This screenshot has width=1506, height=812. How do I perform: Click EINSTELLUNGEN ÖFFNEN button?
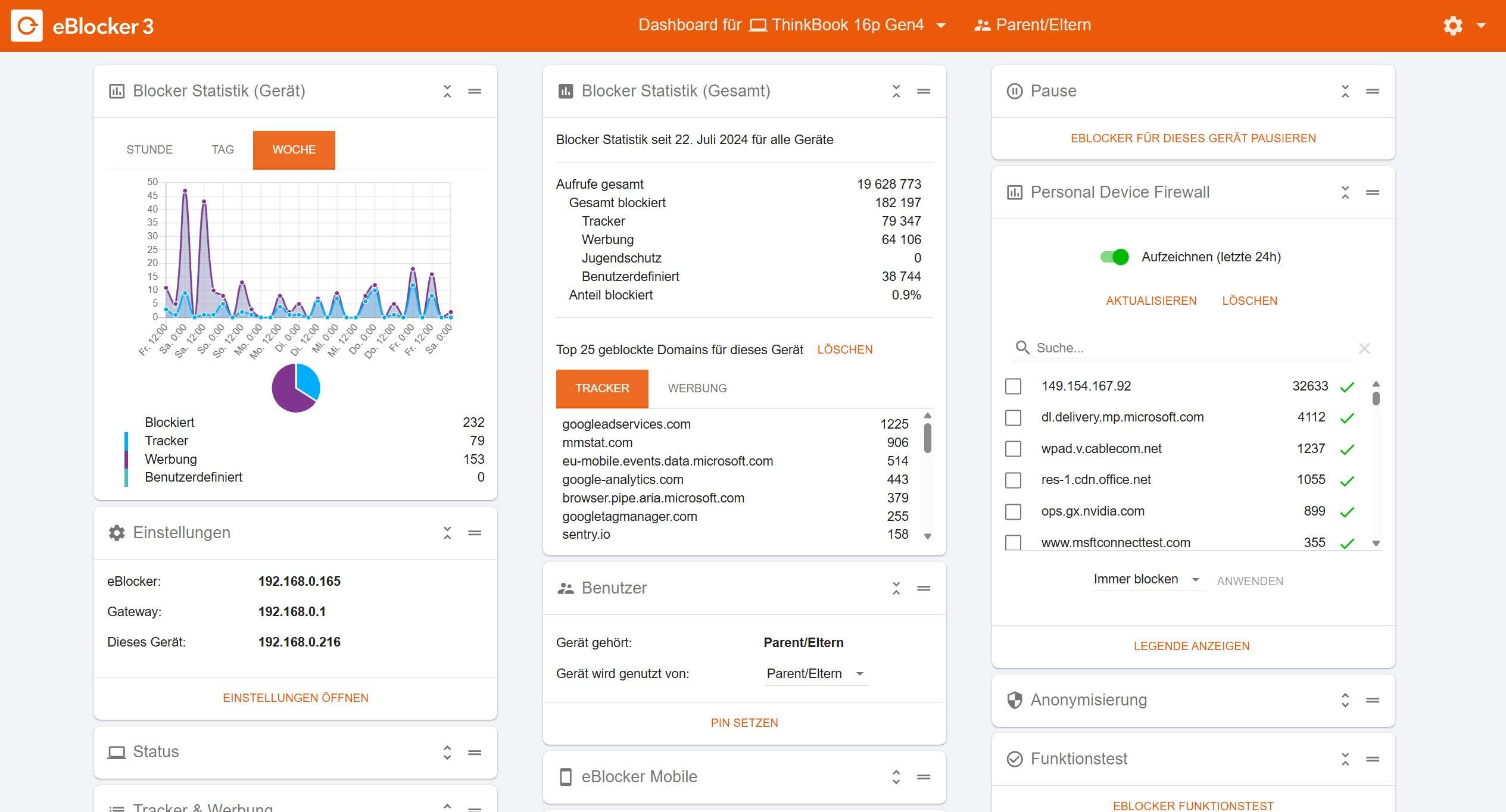tap(295, 698)
